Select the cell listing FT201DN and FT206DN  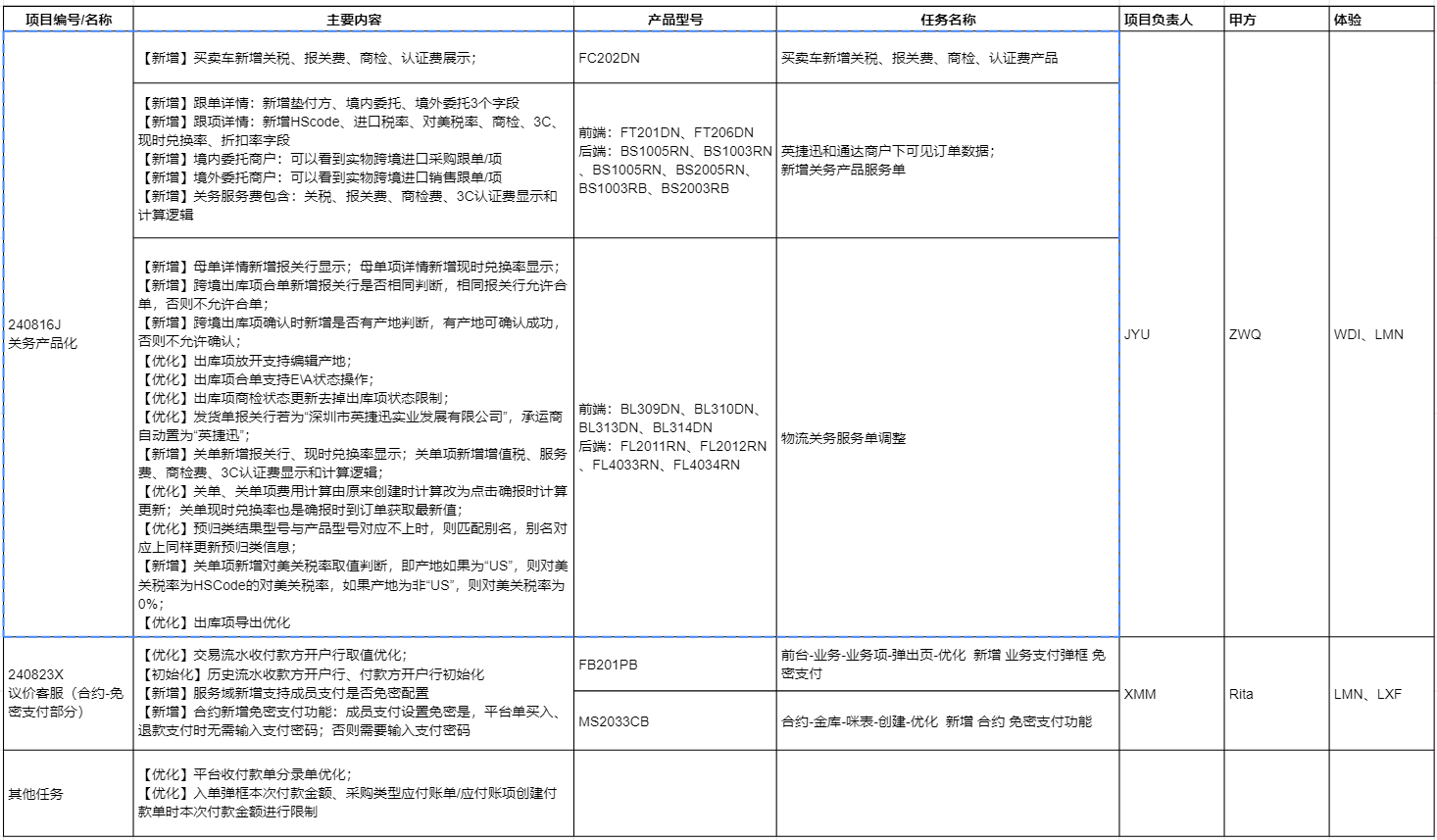pyautogui.click(x=674, y=161)
